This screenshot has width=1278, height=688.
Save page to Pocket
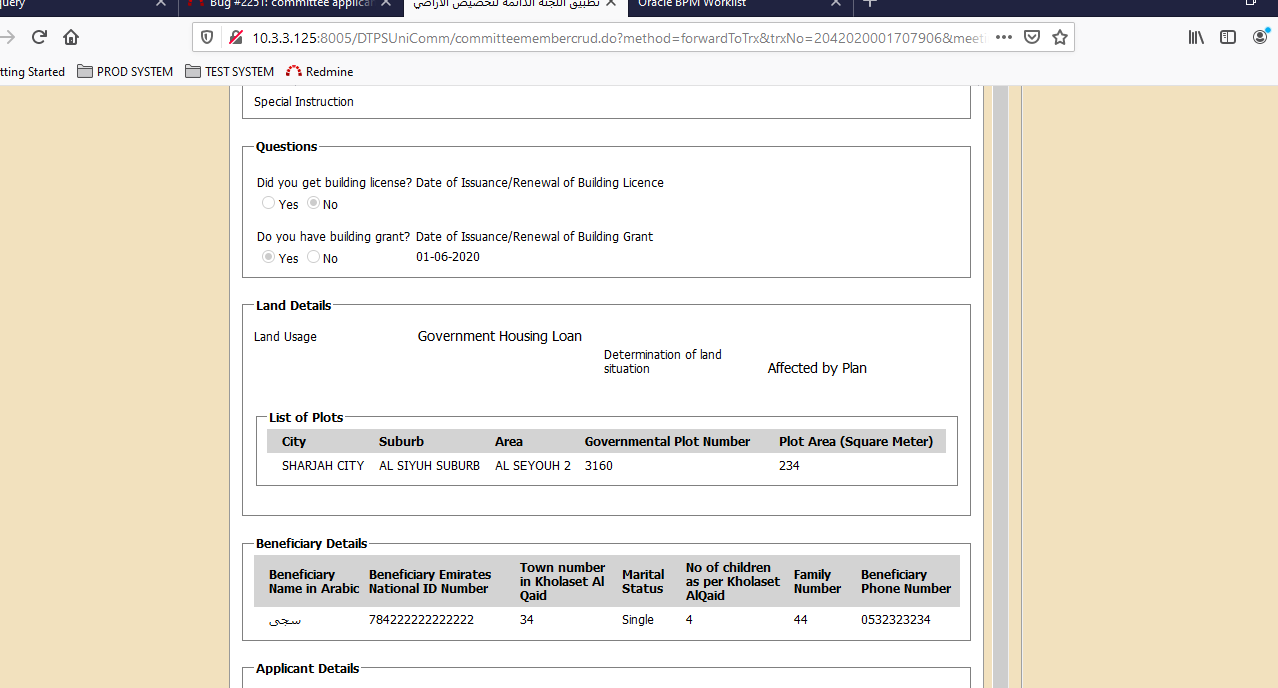pyautogui.click(x=1032, y=37)
